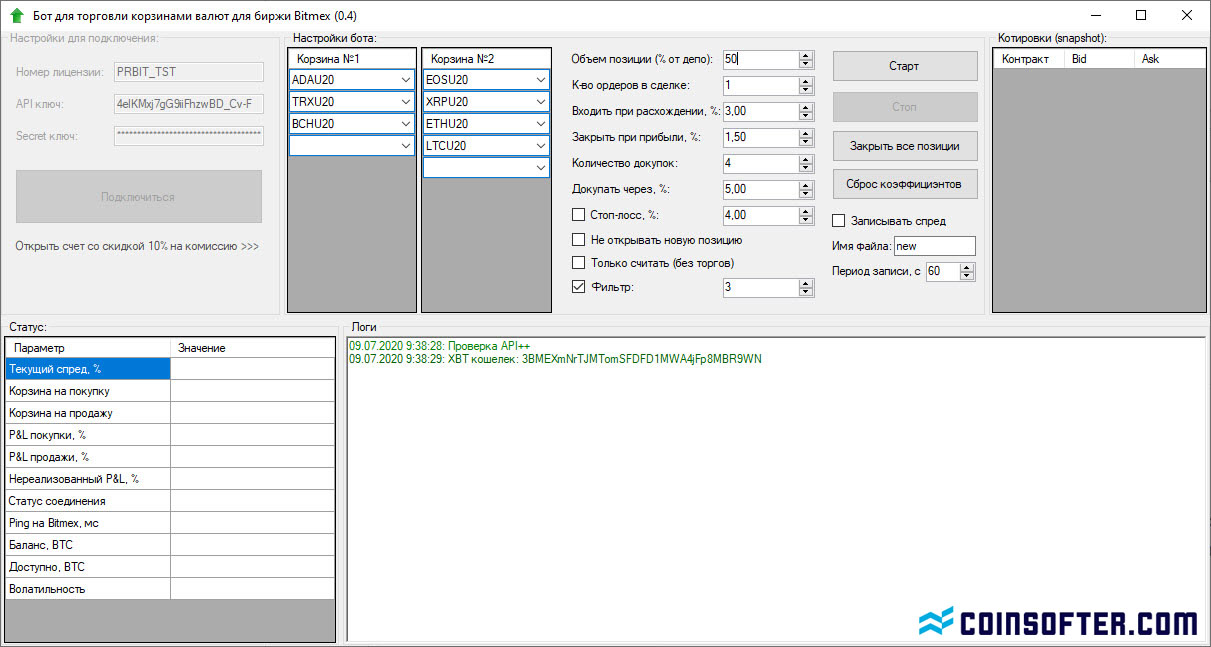Click the Параметр column header
This screenshot has height=647, width=1211.
pyautogui.click(x=88, y=348)
